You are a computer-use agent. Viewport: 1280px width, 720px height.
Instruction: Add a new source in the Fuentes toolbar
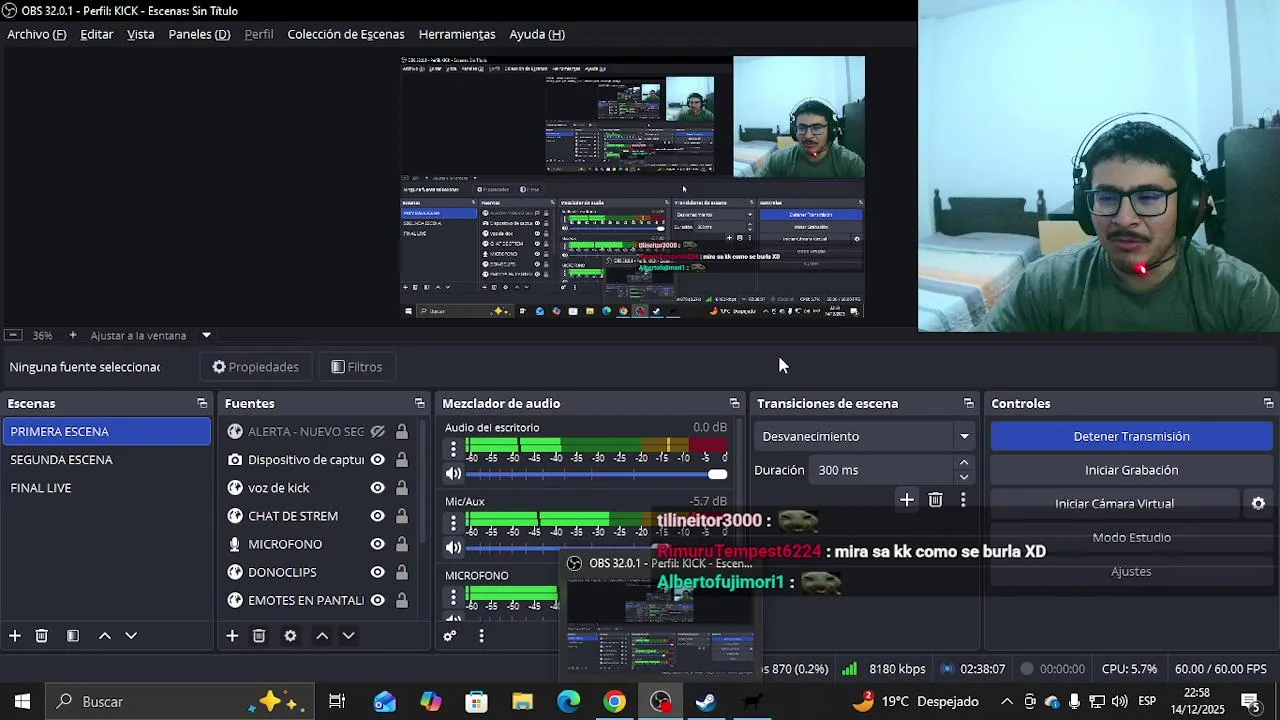pyautogui.click(x=232, y=636)
